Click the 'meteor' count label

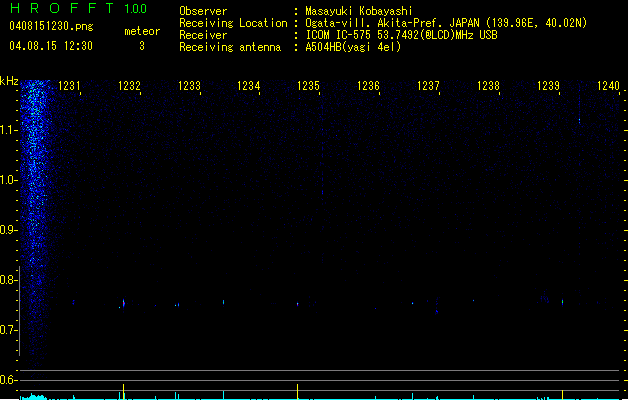click(142, 31)
